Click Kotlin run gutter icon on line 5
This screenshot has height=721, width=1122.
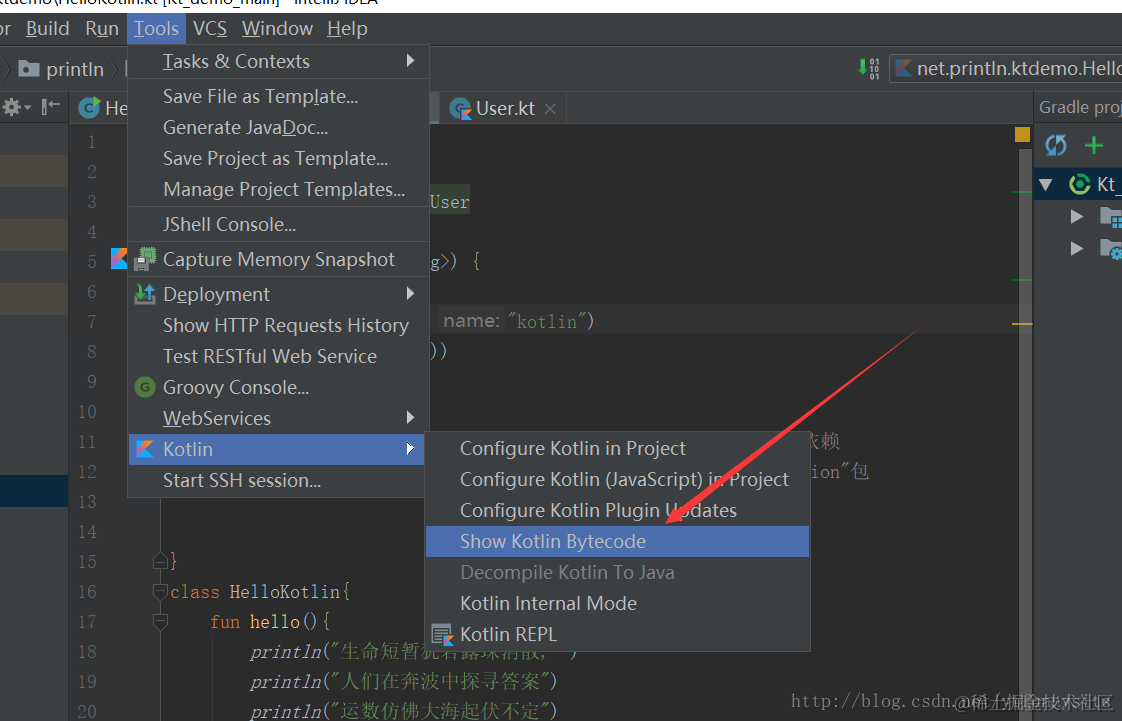119,259
